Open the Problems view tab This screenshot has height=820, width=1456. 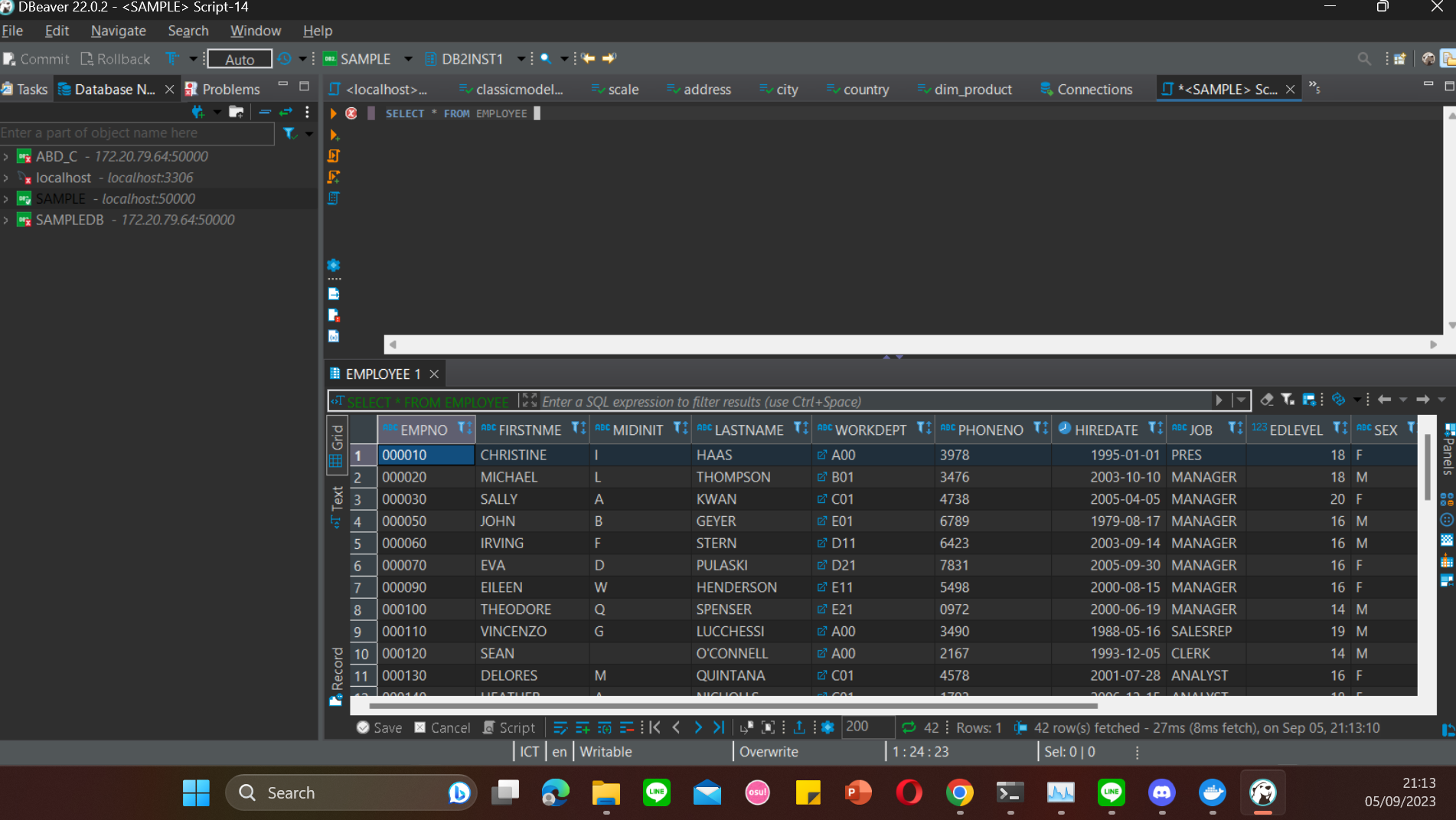[223, 90]
